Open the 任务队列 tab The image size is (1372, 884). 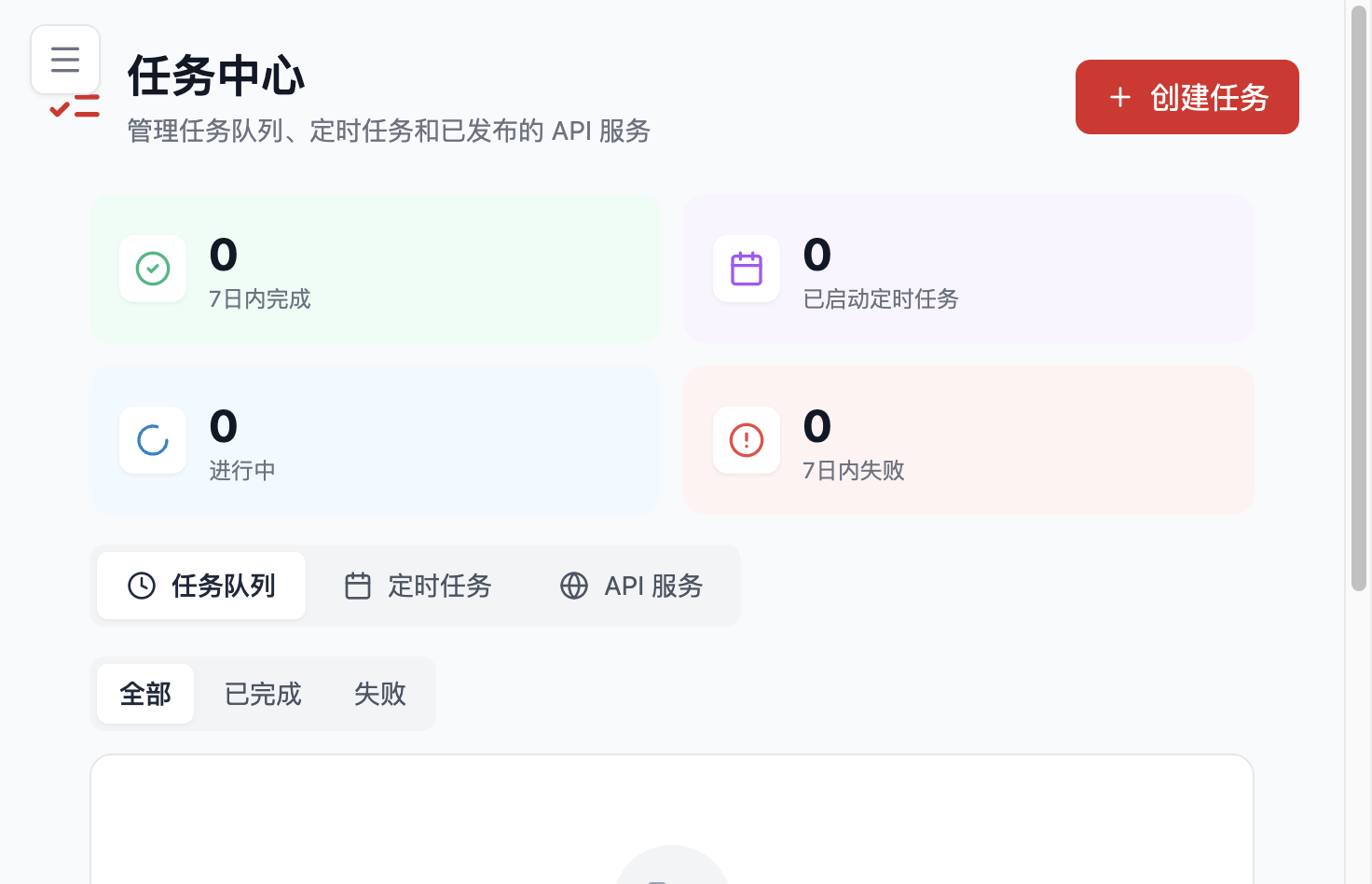[x=200, y=586]
